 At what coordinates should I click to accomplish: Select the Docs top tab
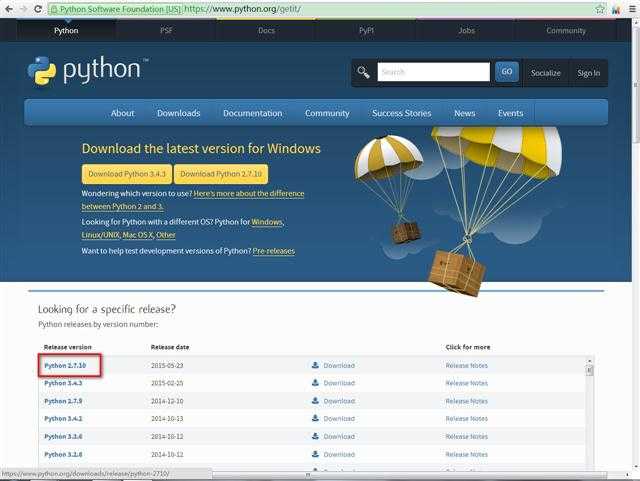pos(266,30)
